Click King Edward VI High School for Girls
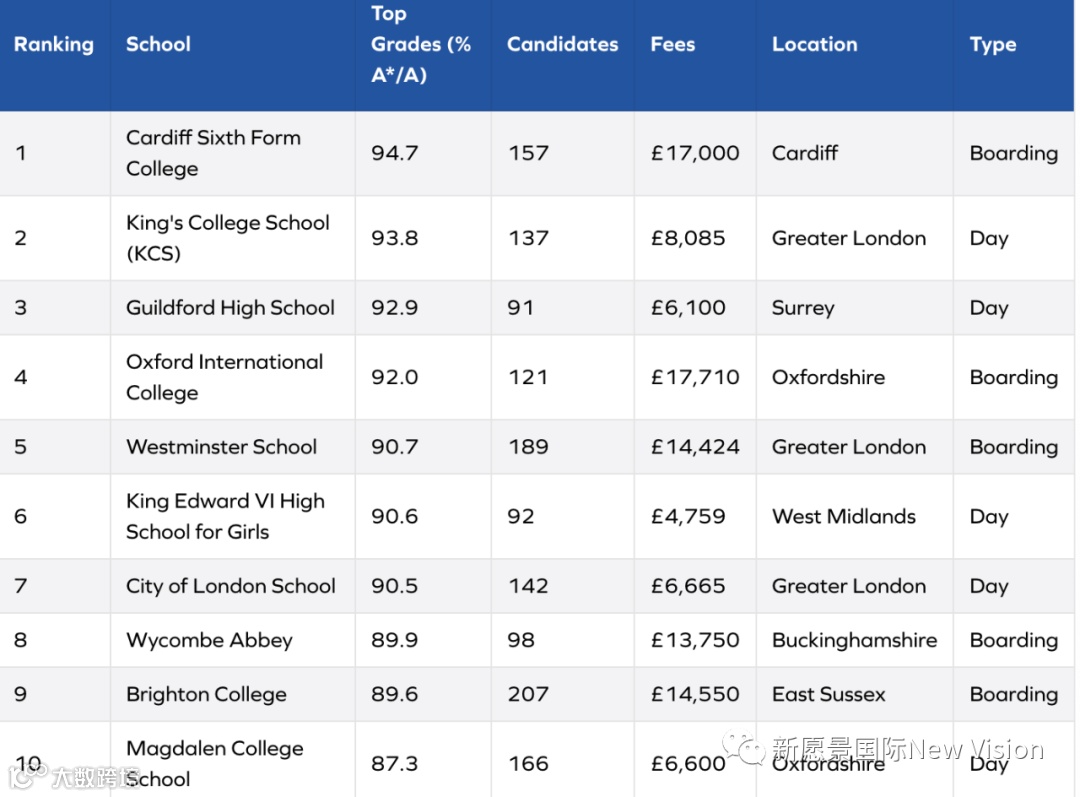 pyautogui.click(x=225, y=516)
